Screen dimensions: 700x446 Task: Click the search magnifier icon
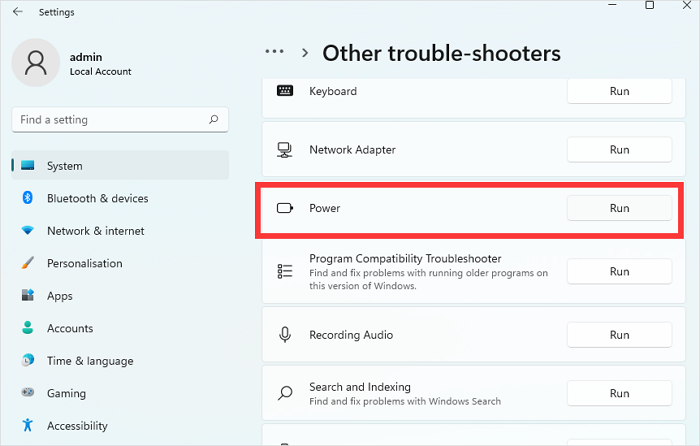pos(213,120)
